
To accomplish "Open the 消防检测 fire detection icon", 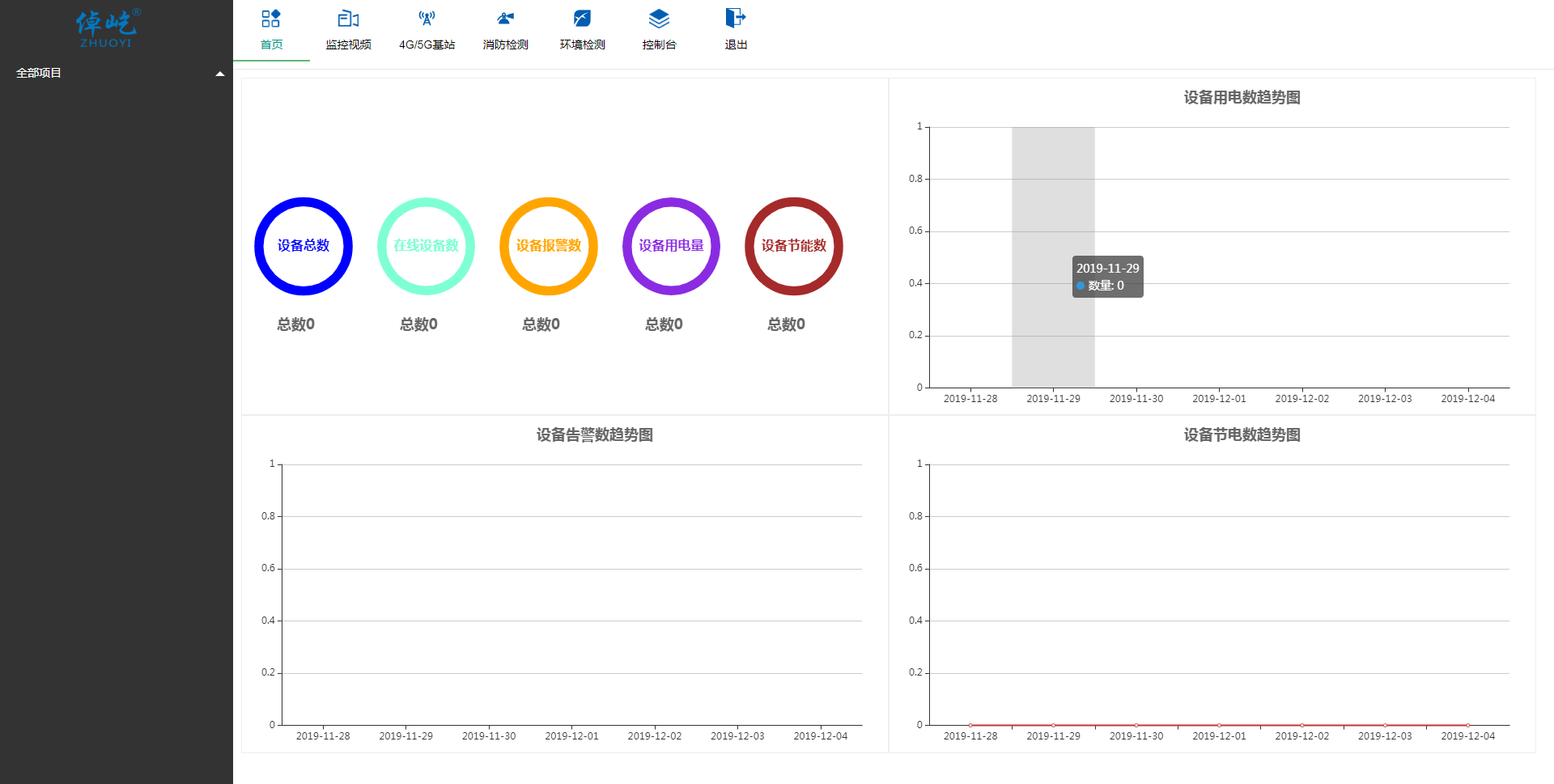I will click(x=505, y=19).
